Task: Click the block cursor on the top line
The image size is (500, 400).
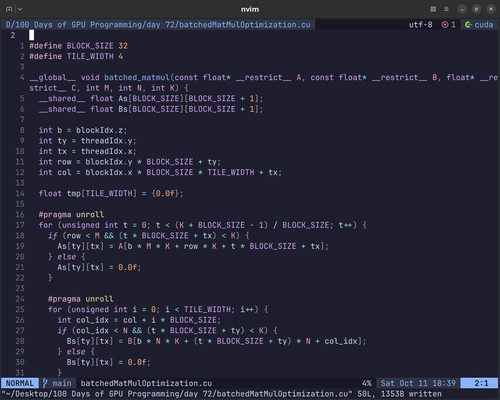Action: (x=32, y=35)
